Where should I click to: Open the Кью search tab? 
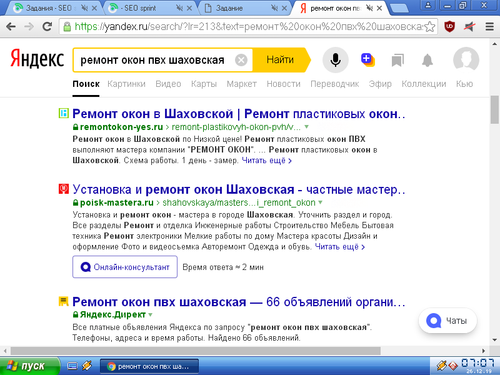(465, 84)
